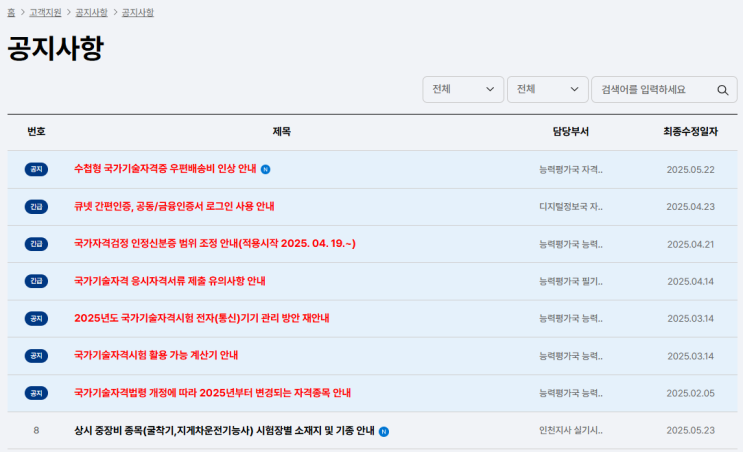Open notice 국가기술자격법령 개정 변경되는 자격종목 안내
Screen dimensions: 743x452
click(212, 393)
